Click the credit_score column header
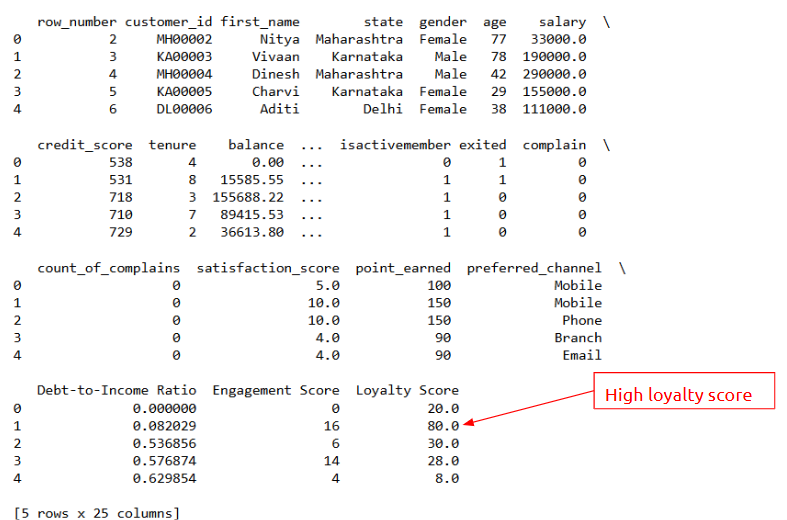Viewport: 787px width, 520px height. click(x=85, y=146)
